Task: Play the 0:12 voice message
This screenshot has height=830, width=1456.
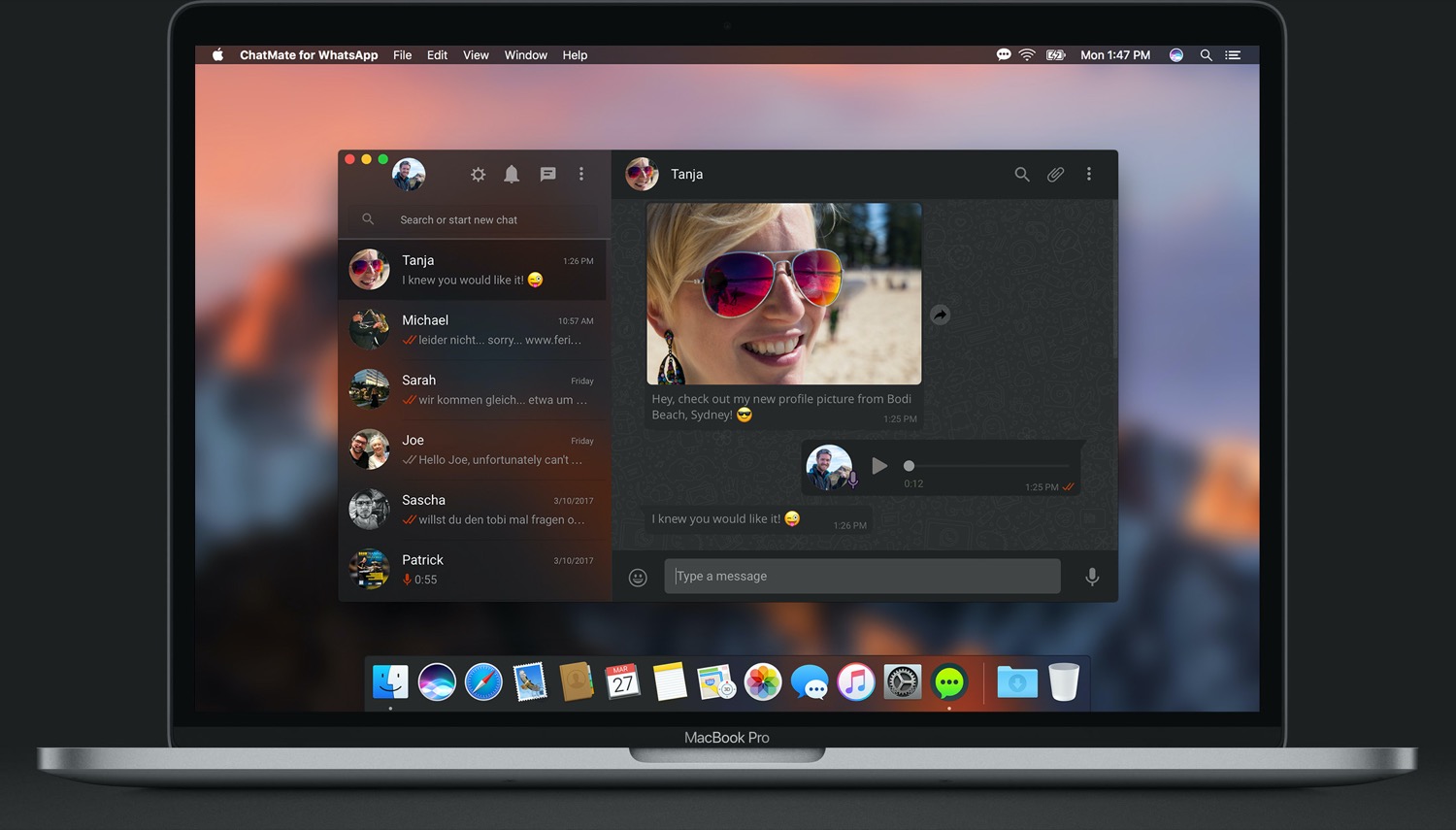Action: point(879,466)
